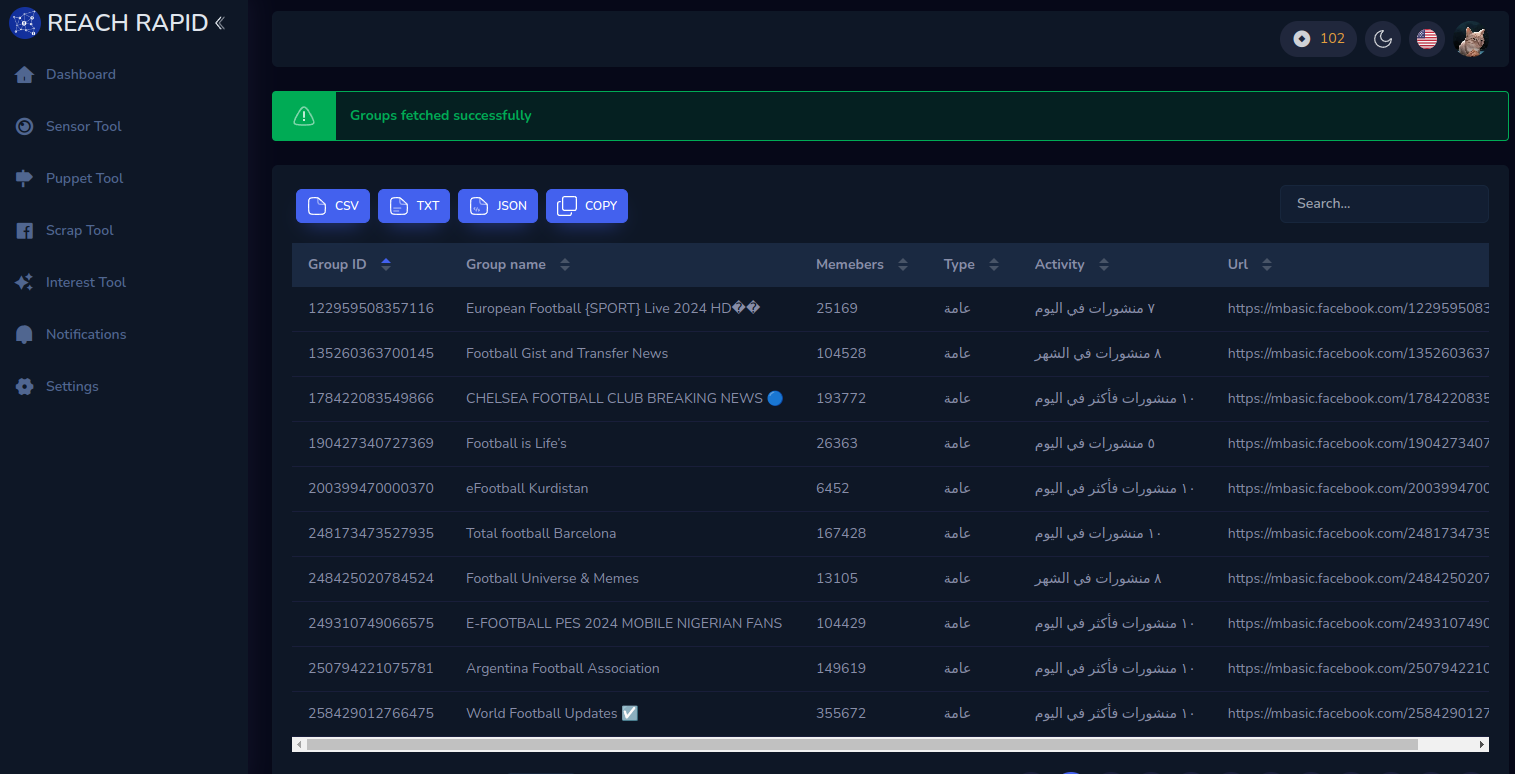
Task: Click group ID 200399470000370
Action: 371,488
